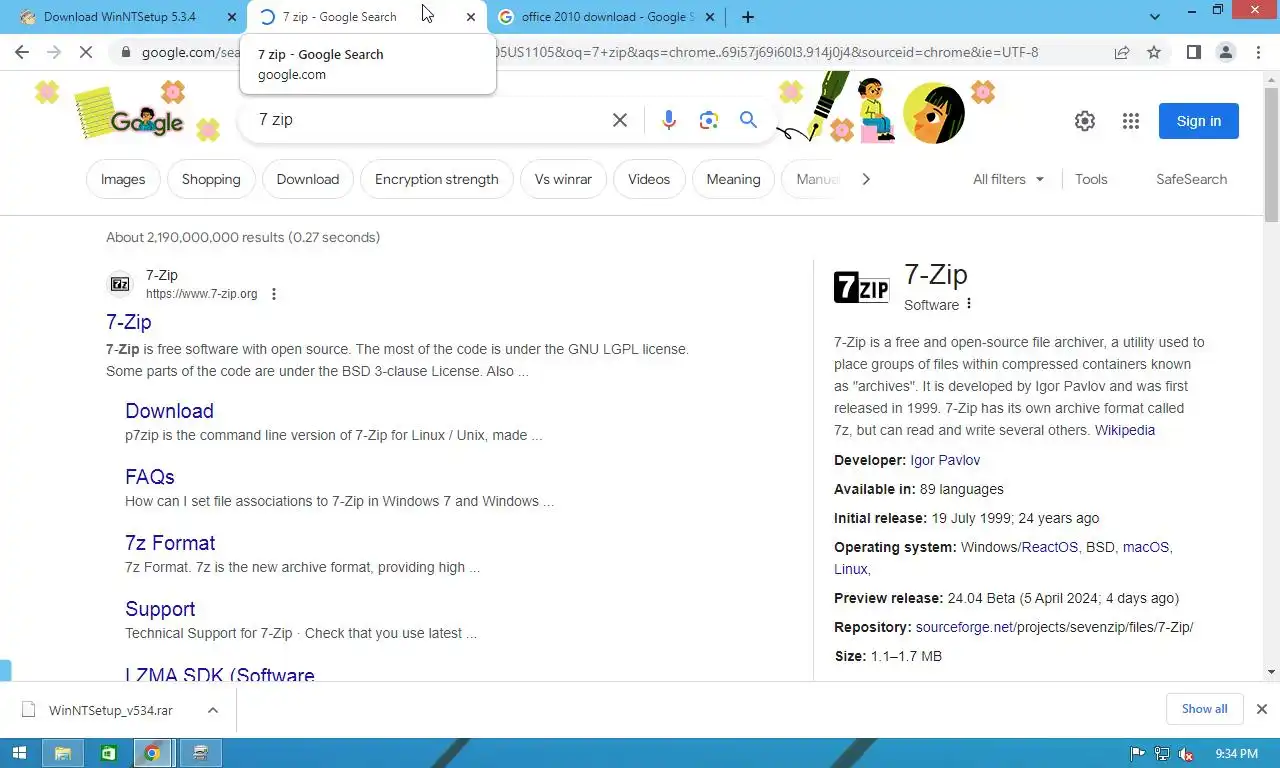Viewport: 1280px width, 768px height.
Task: Click Show all downloads button
Action: point(1204,709)
